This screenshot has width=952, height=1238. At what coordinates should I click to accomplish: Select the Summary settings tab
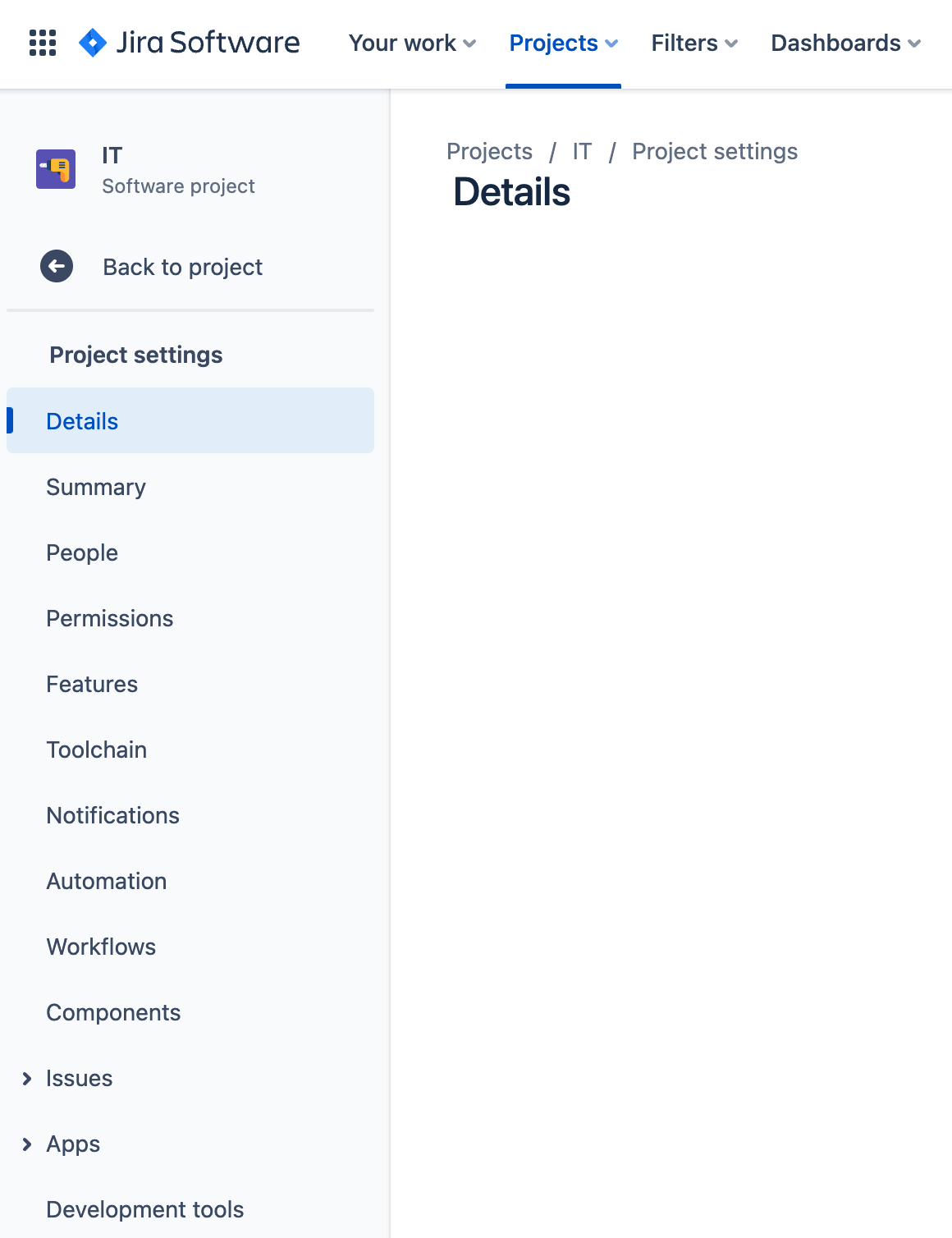click(95, 487)
